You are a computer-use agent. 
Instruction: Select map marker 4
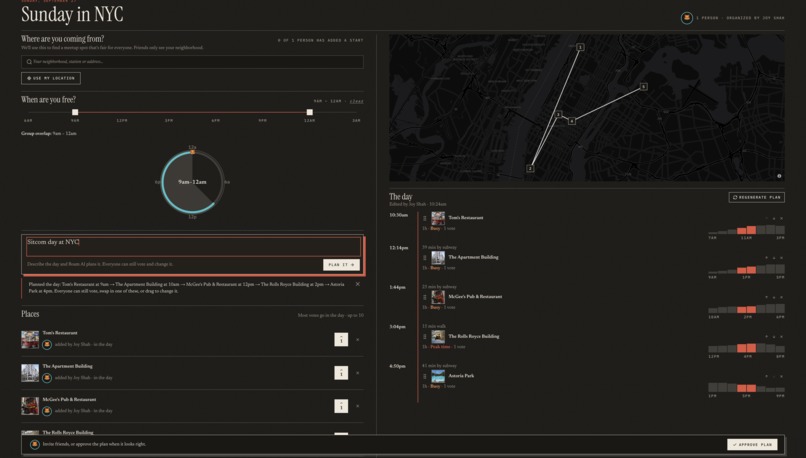(572, 121)
